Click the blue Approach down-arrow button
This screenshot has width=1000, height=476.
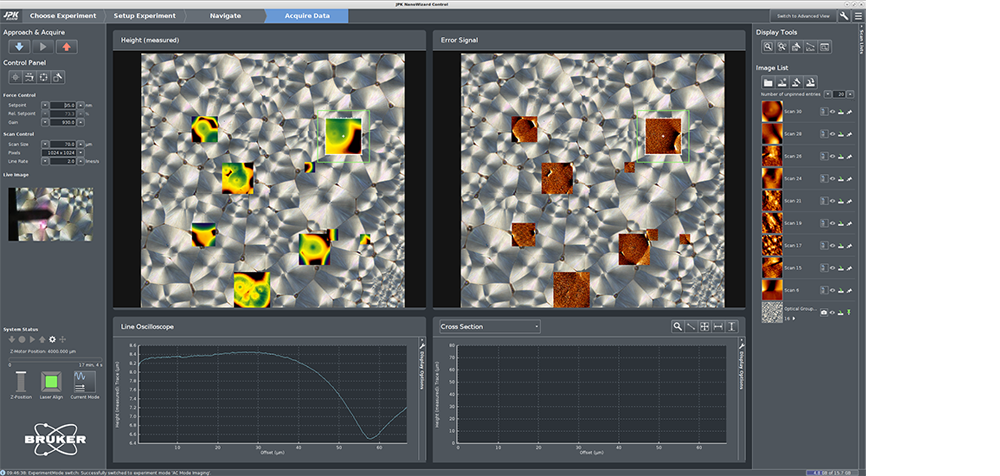pyautogui.click(x=18, y=46)
